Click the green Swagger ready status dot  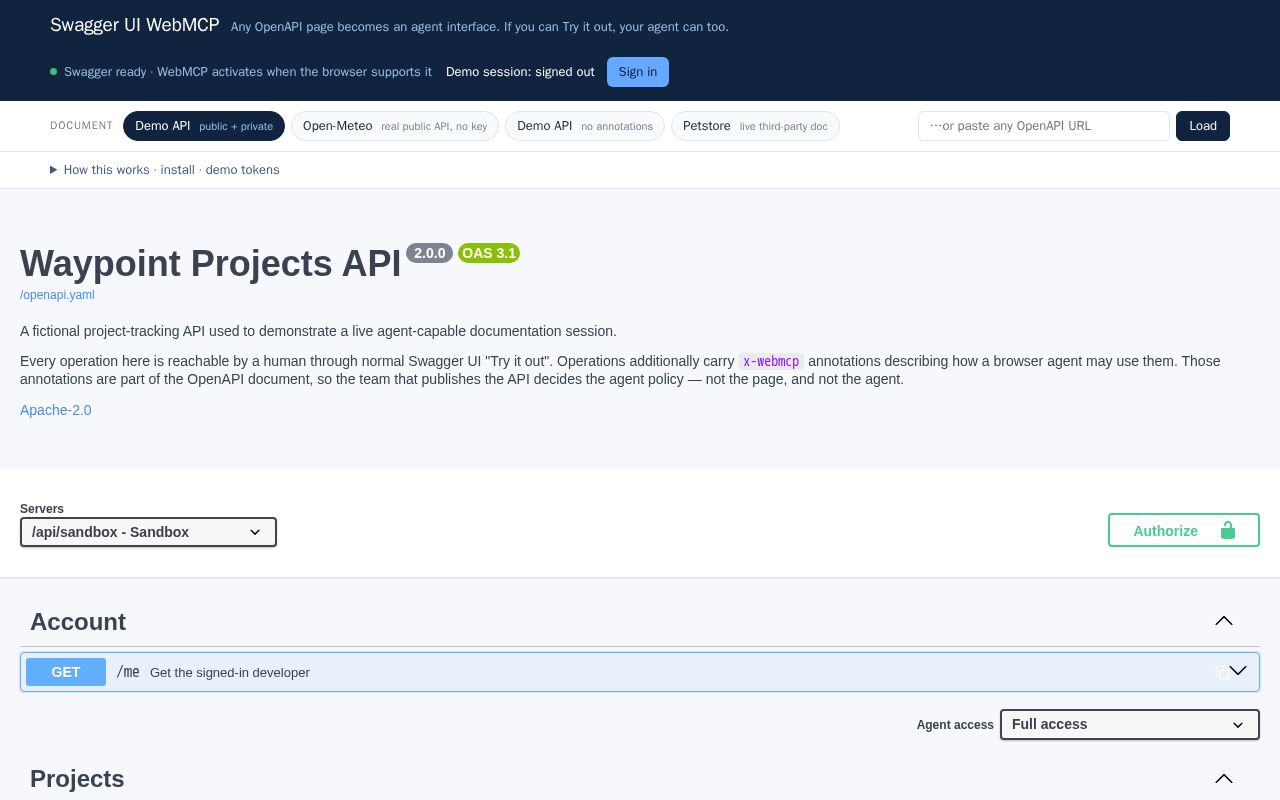pos(53,72)
